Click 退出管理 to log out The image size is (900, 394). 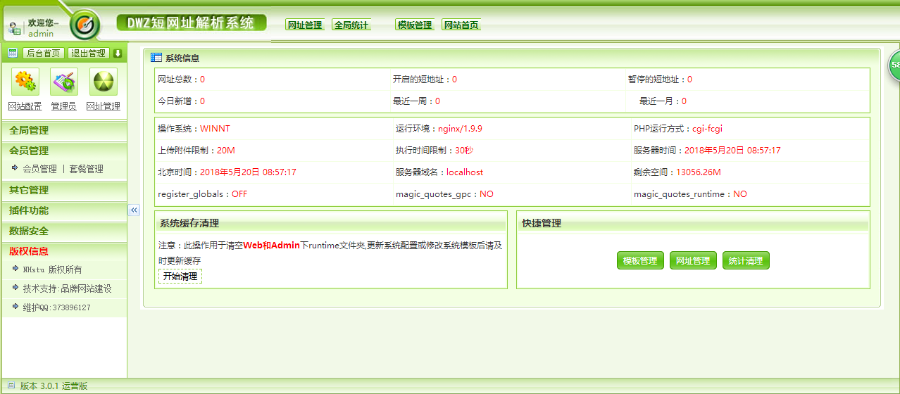(88, 53)
